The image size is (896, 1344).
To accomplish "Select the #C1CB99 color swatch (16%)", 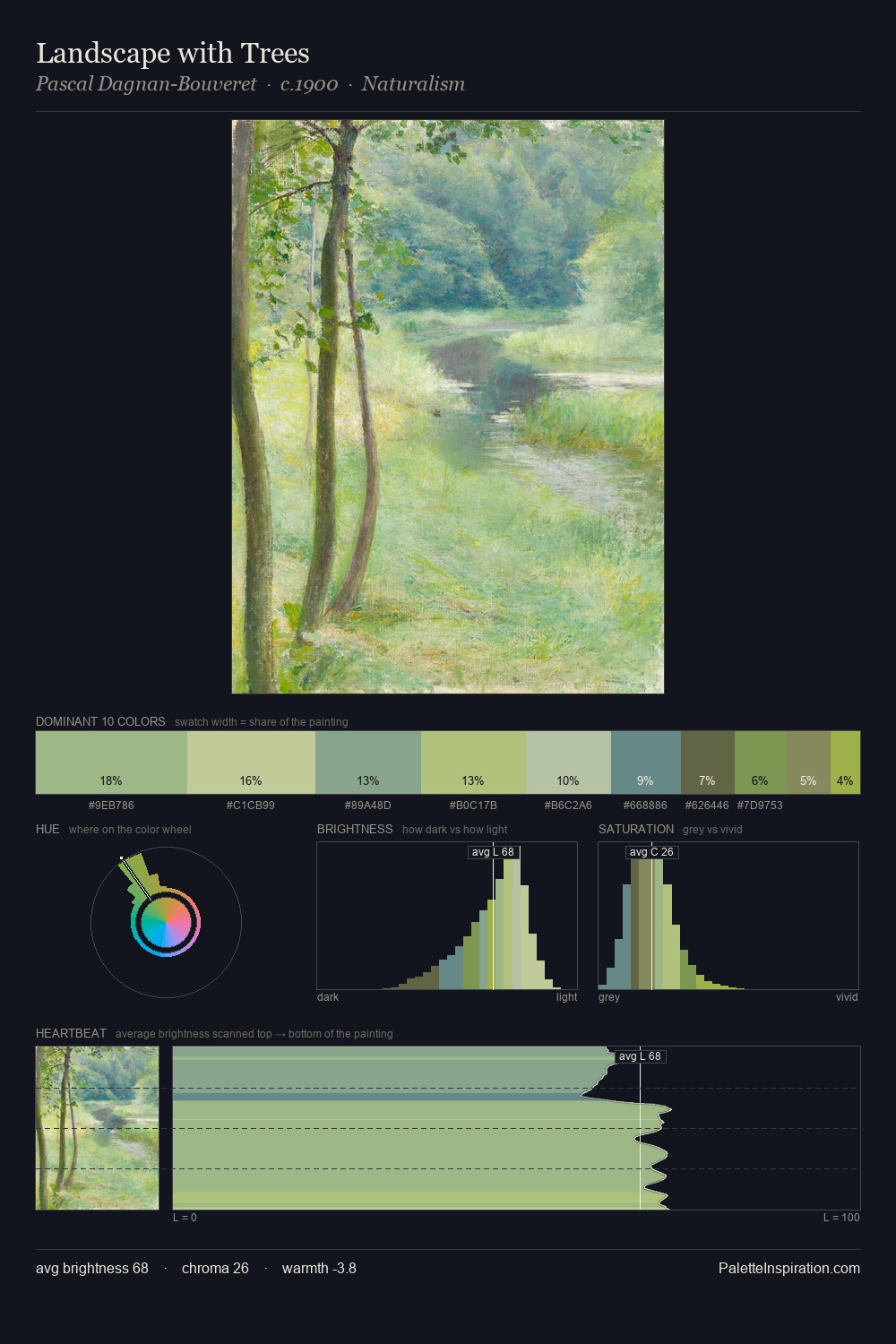I will [x=251, y=762].
